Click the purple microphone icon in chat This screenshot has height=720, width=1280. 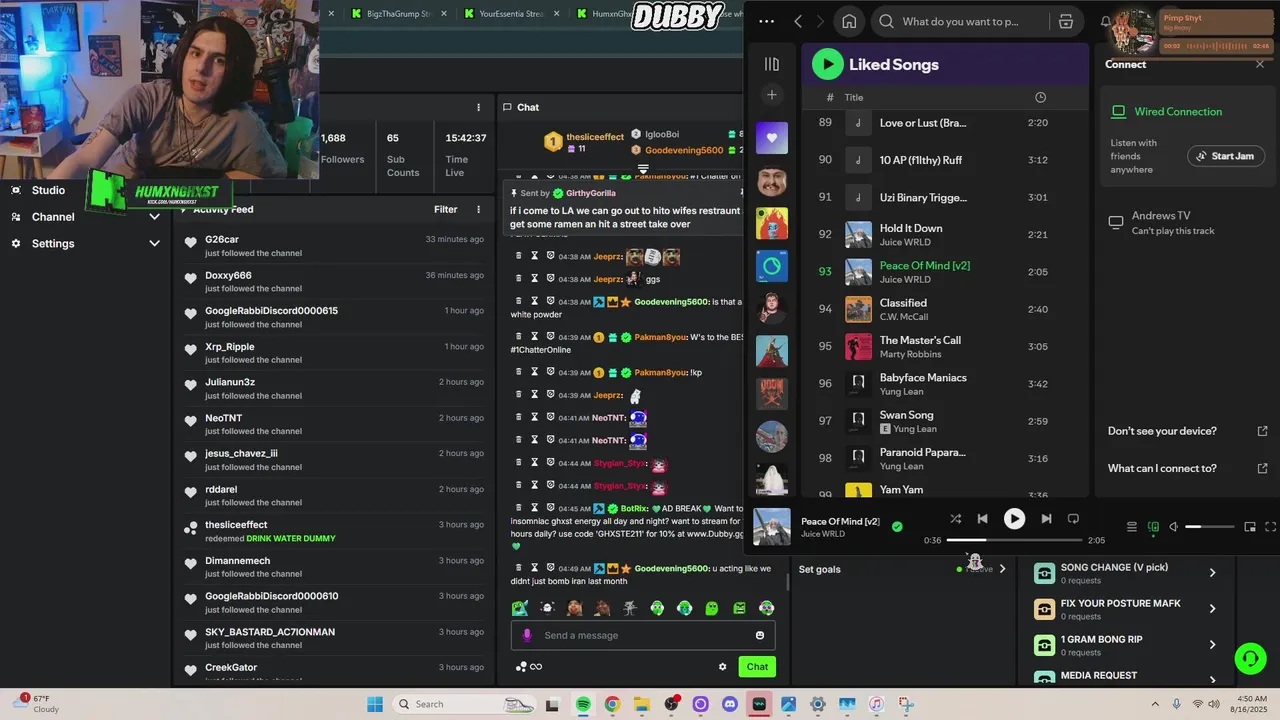click(x=527, y=635)
